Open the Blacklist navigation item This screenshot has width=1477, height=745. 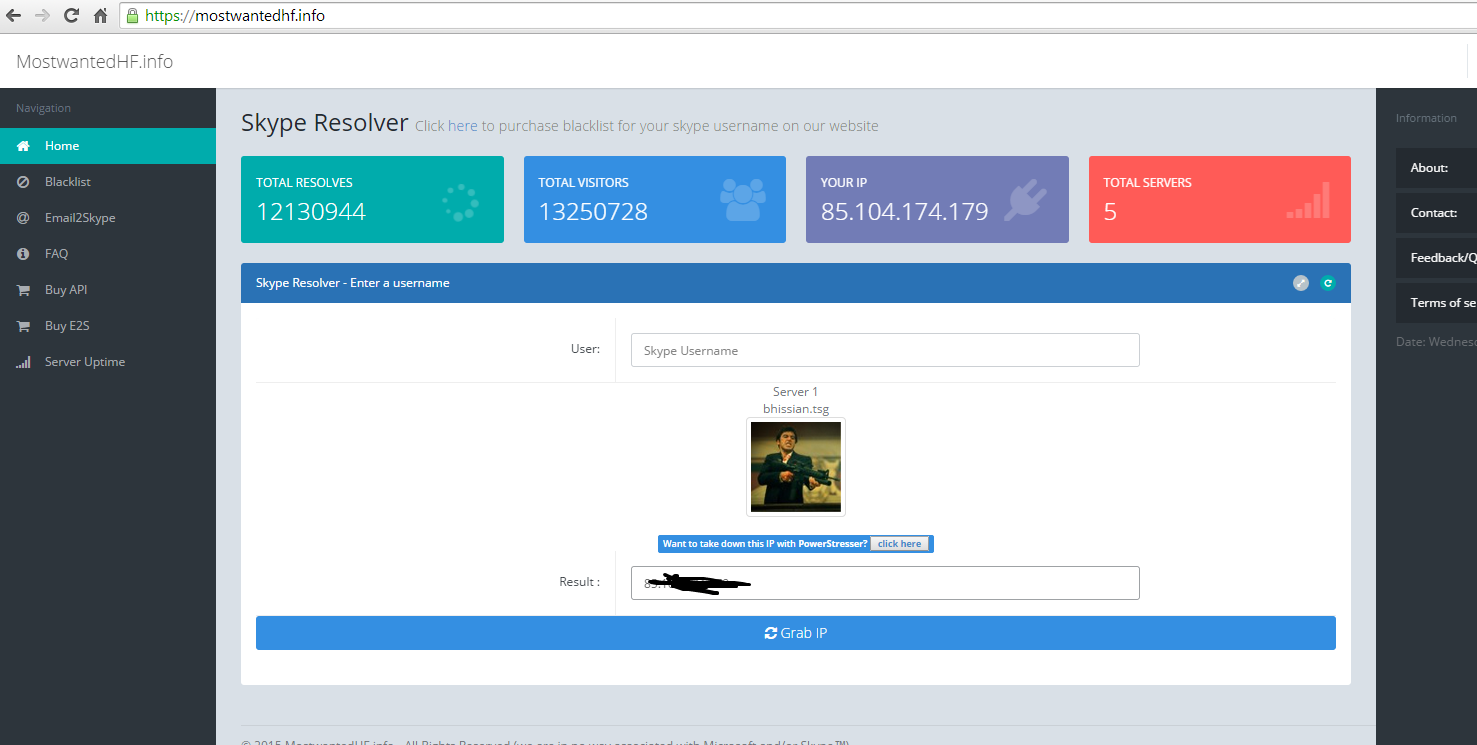coord(108,182)
